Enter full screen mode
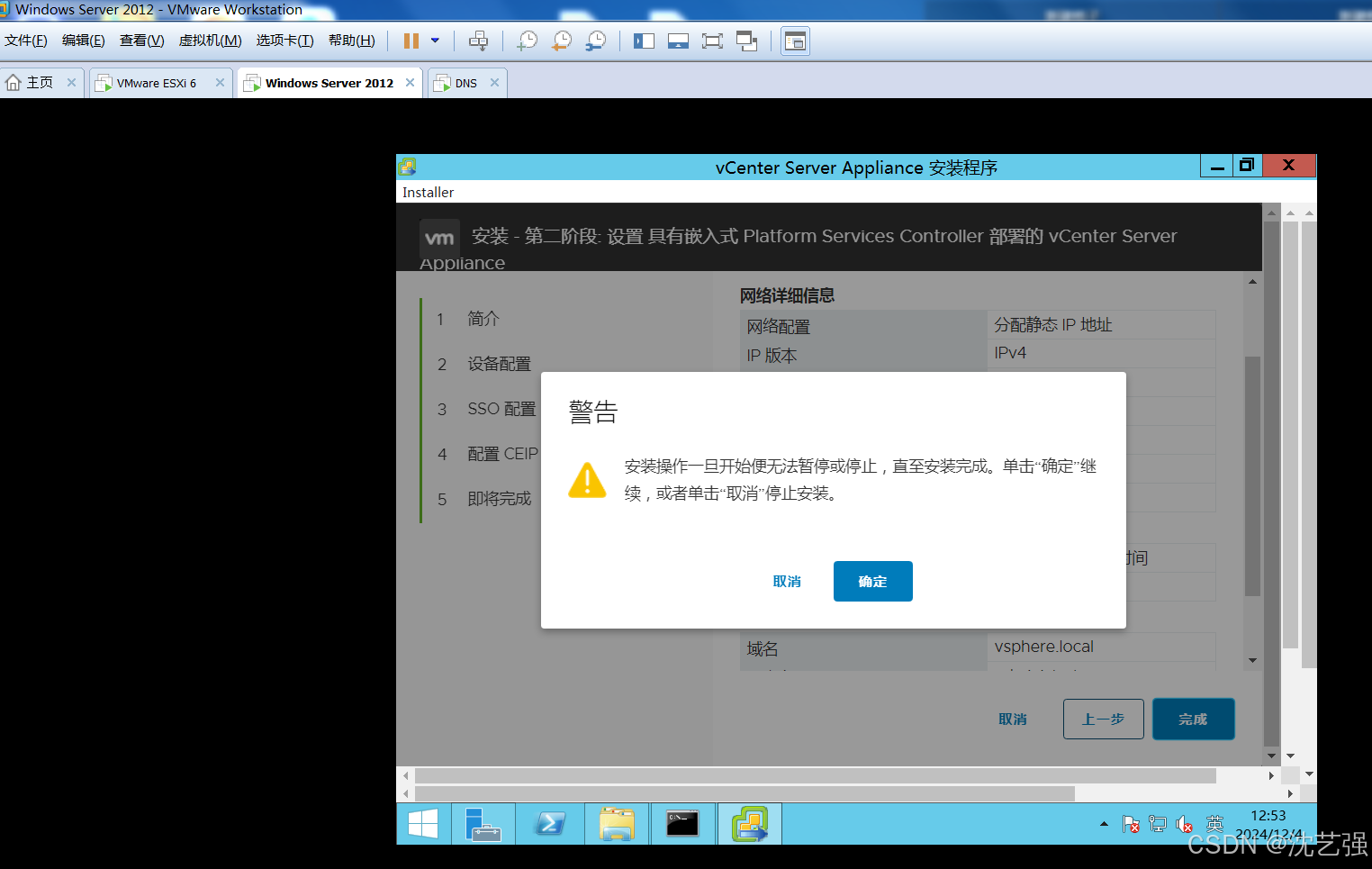 [712, 41]
